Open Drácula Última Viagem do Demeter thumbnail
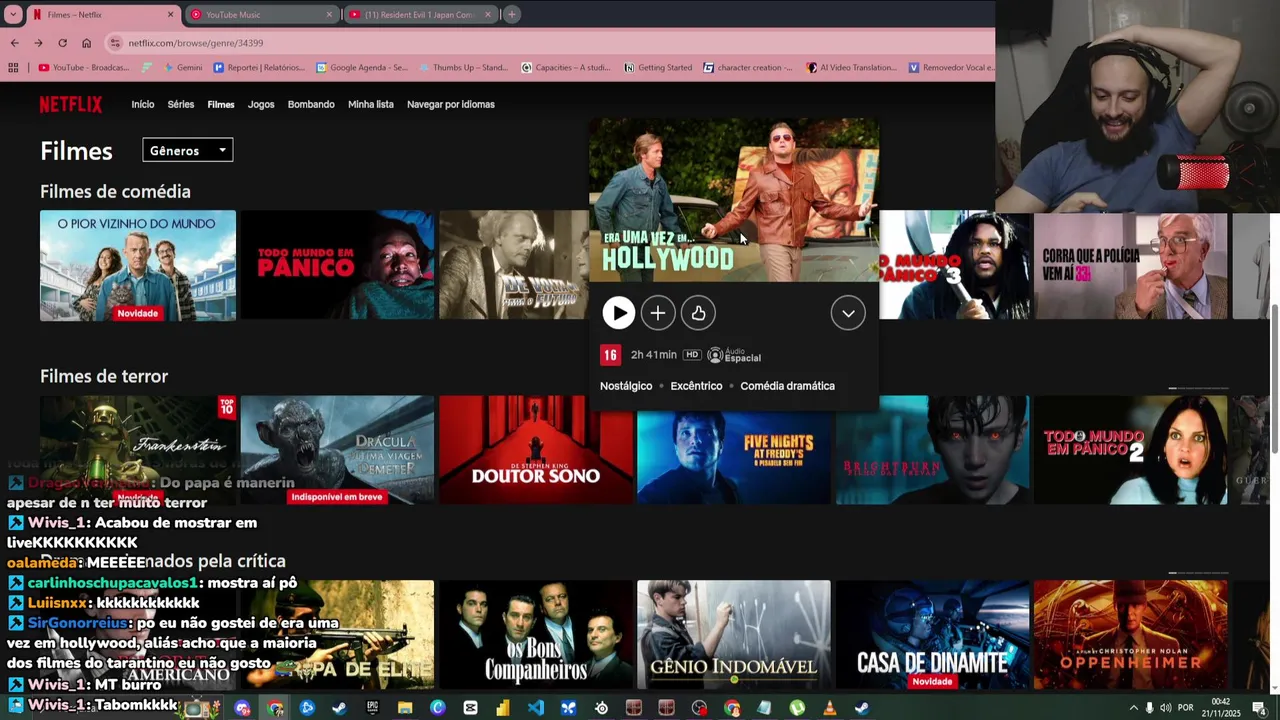The height and width of the screenshot is (720, 1280). click(x=337, y=450)
